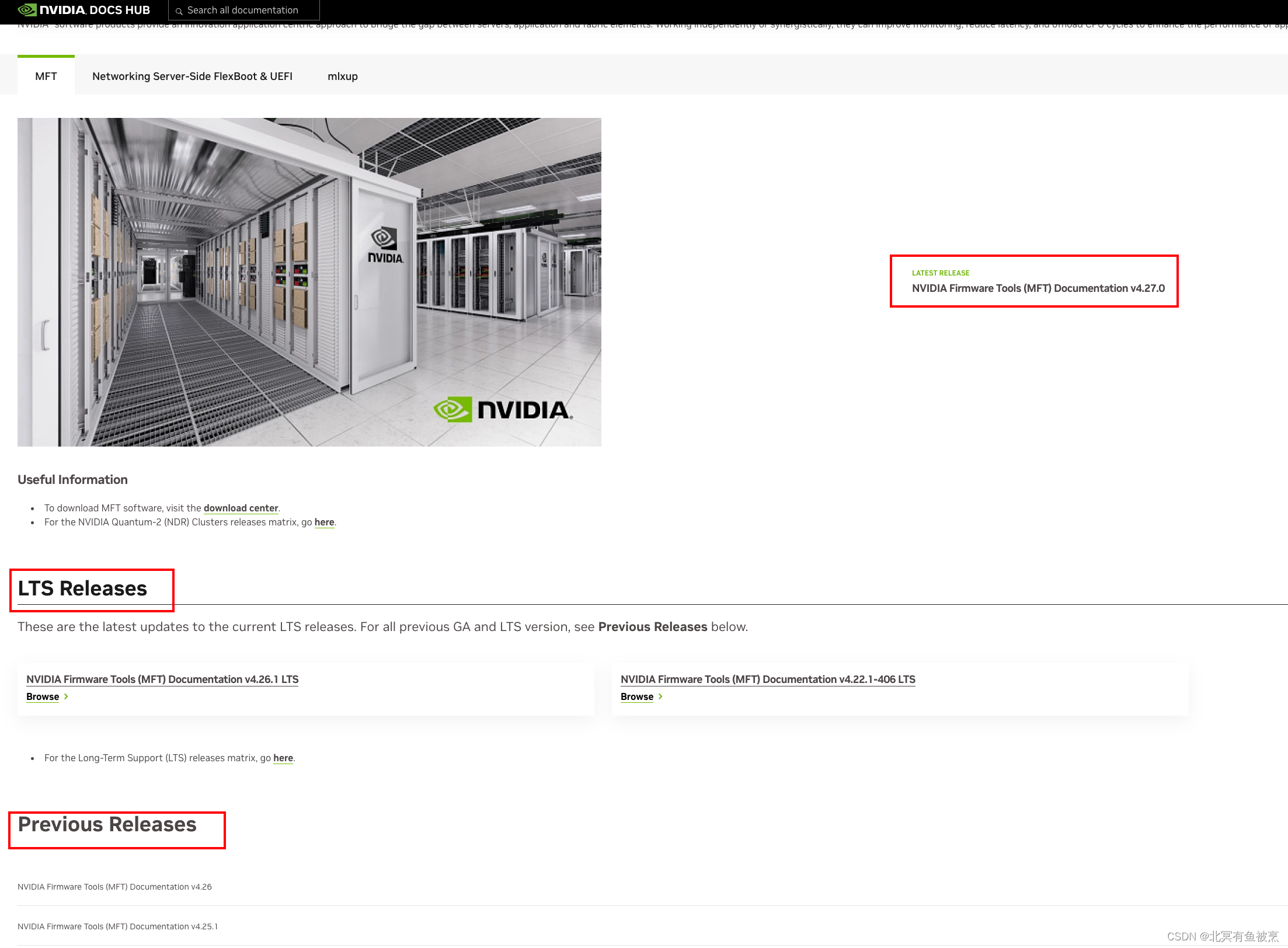Open MFT Documentation v4.22.1-406 LTS link

[x=768, y=679]
